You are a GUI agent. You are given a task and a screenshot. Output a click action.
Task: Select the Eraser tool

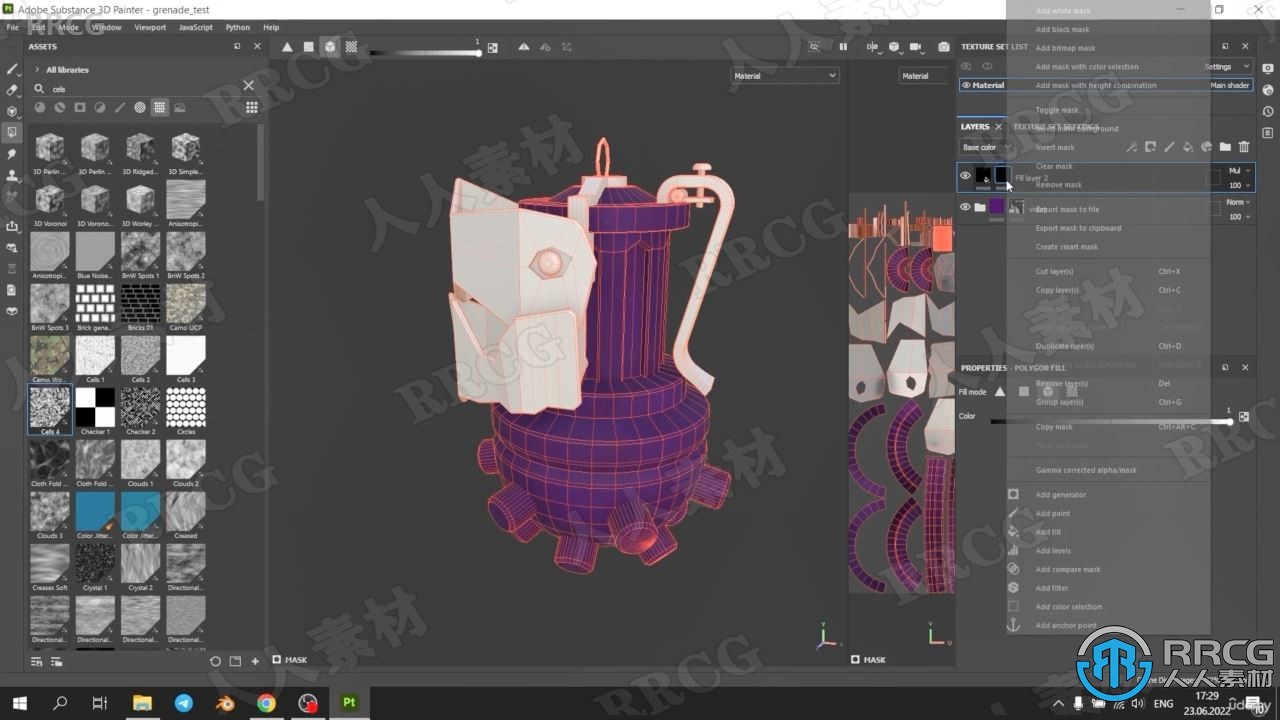[x=12, y=90]
